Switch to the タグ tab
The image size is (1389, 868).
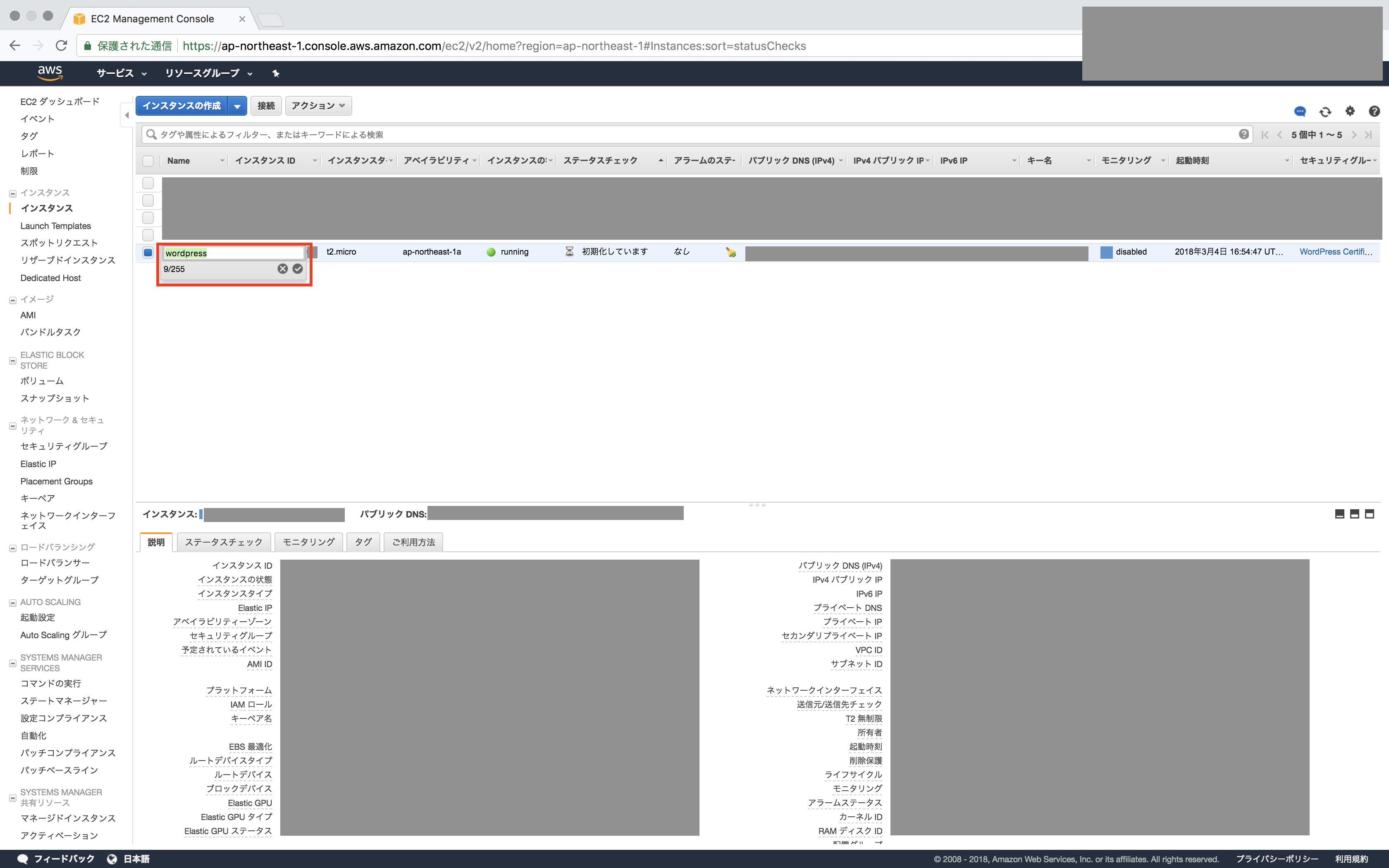[x=363, y=542]
